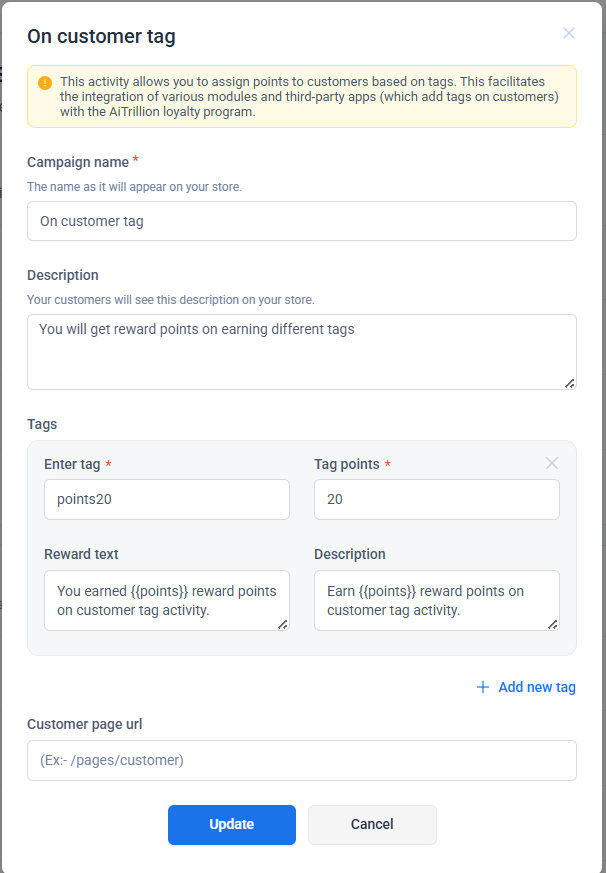Close the On customer tag dialog
Screen dimensions: 606x873
point(569,33)
